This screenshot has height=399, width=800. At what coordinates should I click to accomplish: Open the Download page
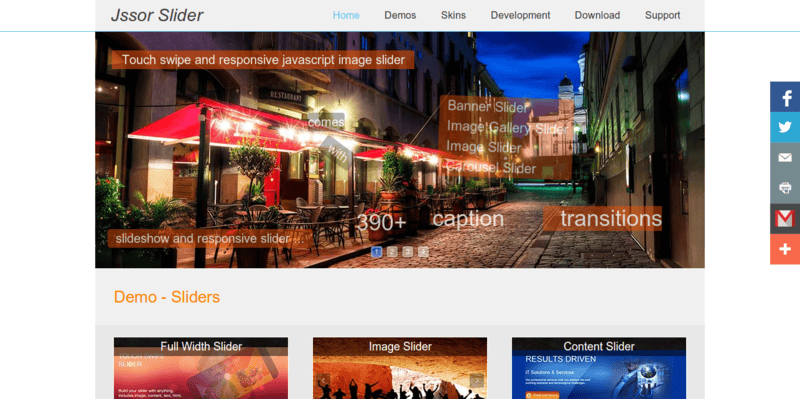597,15
